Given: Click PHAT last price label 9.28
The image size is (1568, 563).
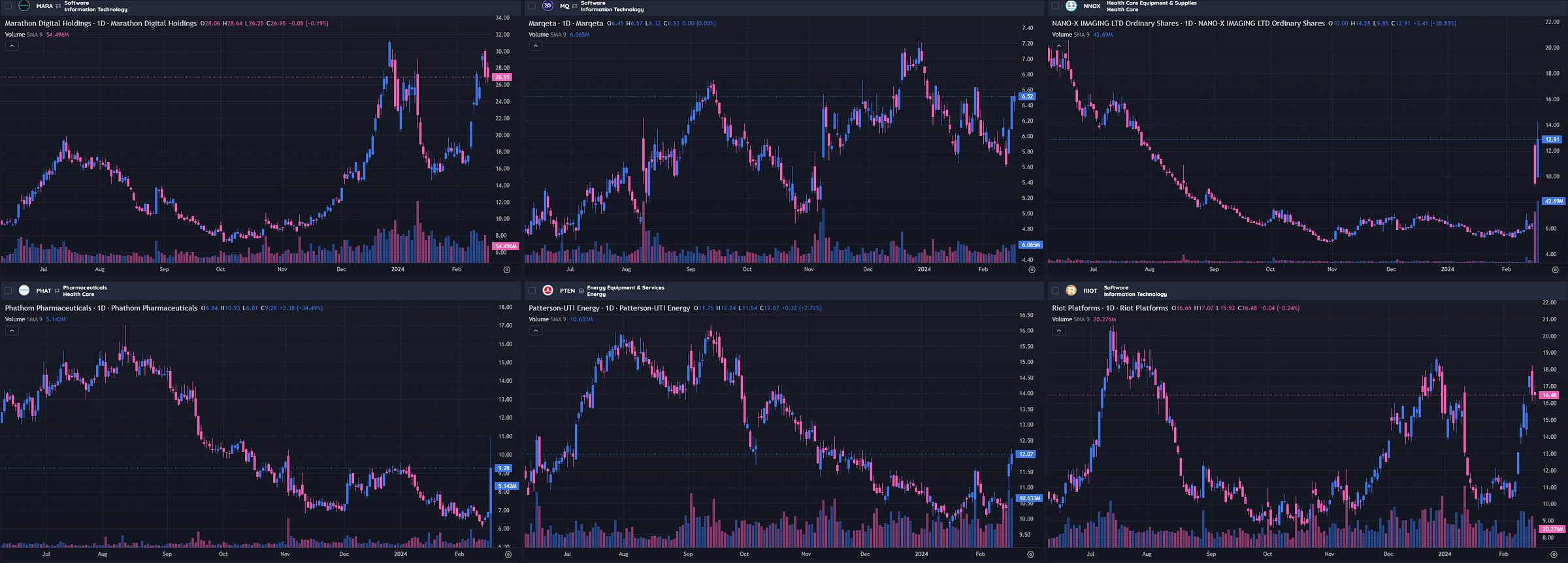Looking at the screenshot, I should [x=504, y=468].
